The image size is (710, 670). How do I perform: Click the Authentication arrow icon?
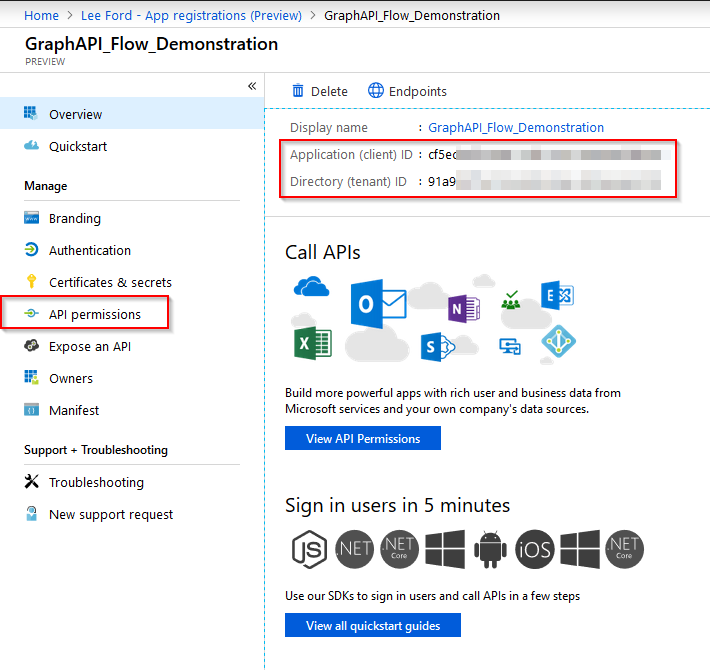[31, 249]
